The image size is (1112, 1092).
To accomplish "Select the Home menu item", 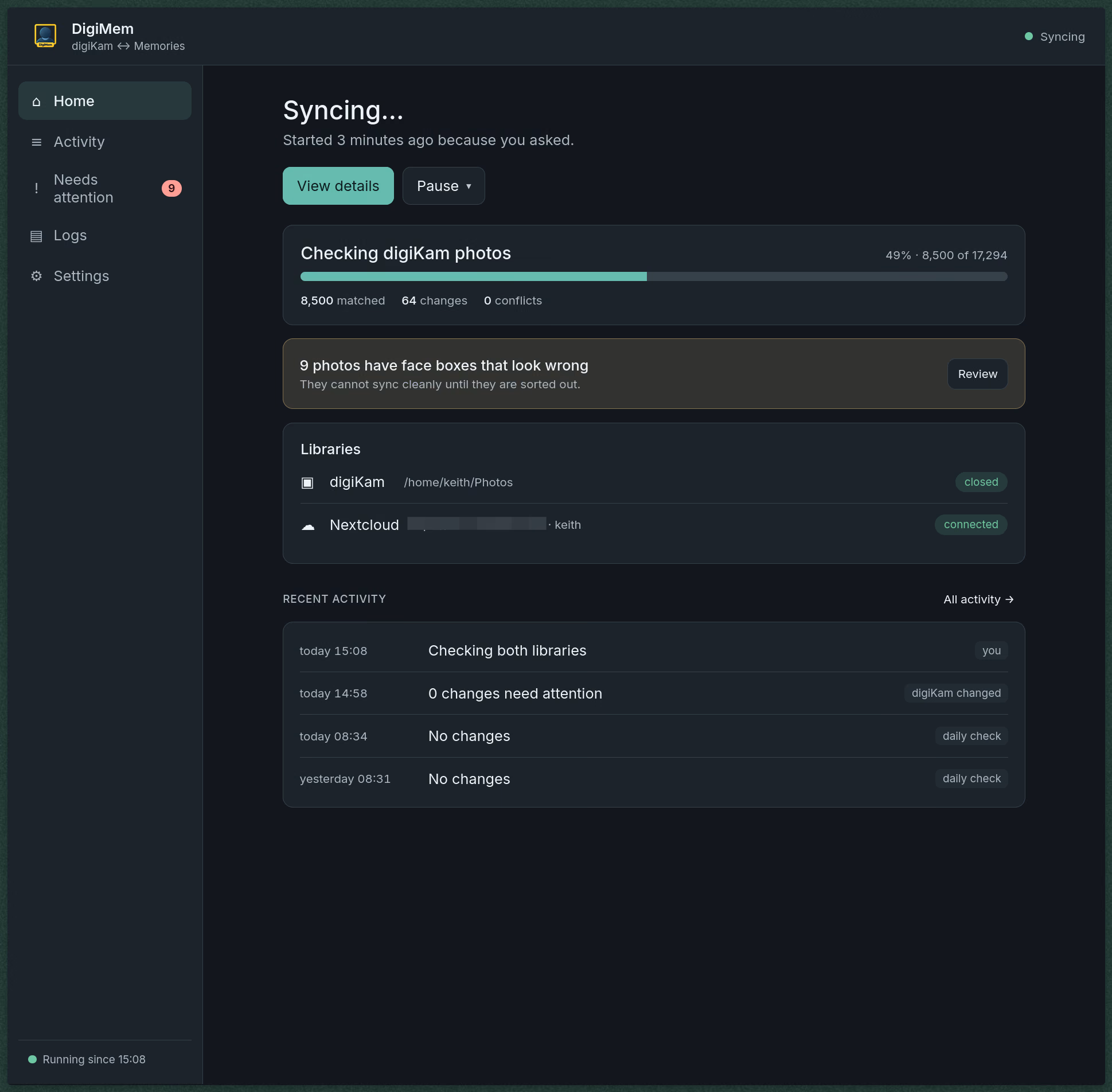I will pos(105,101).
